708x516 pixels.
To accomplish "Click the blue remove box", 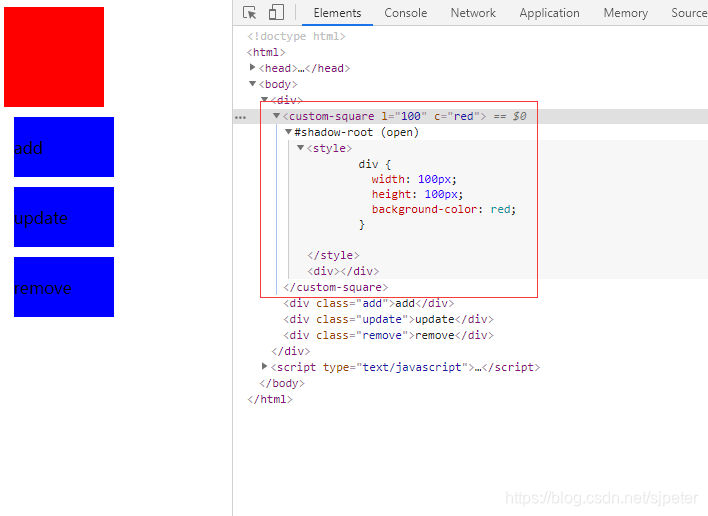I will (64, 287).
